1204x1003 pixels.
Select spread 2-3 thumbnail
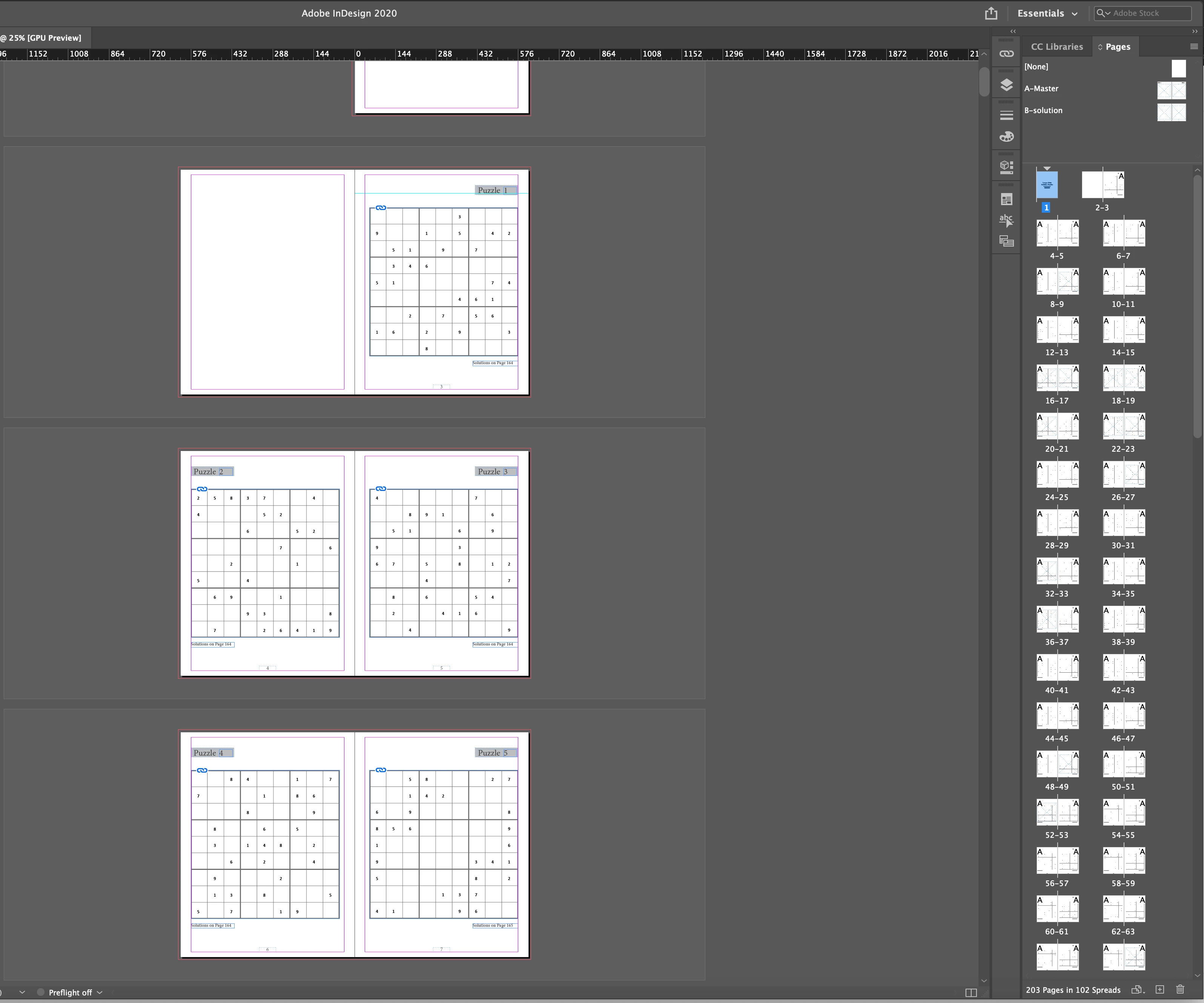pos(1103,185)
